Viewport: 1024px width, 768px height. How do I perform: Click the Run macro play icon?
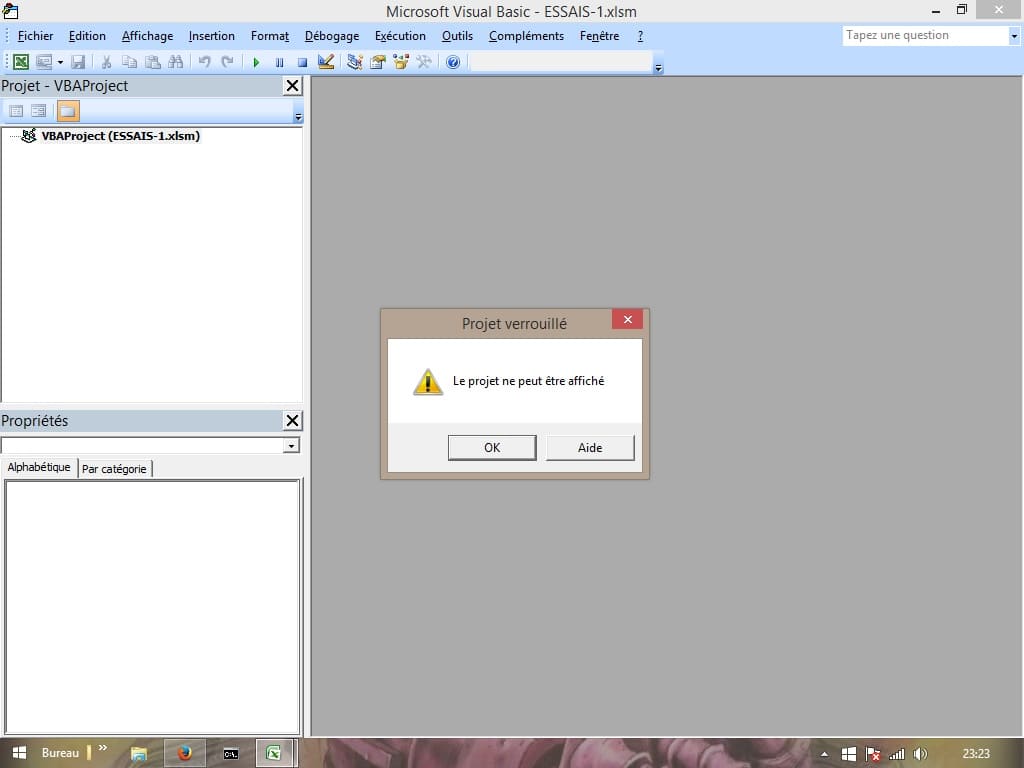[256, 62]
